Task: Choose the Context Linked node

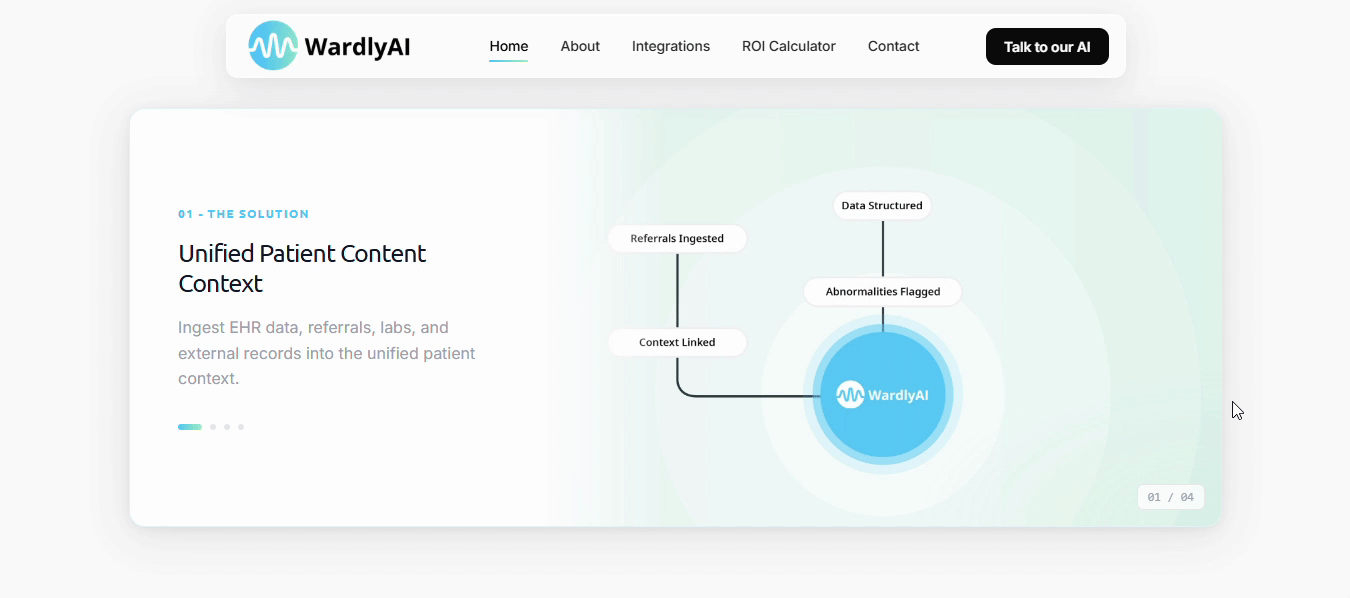Action: [677, 342]
